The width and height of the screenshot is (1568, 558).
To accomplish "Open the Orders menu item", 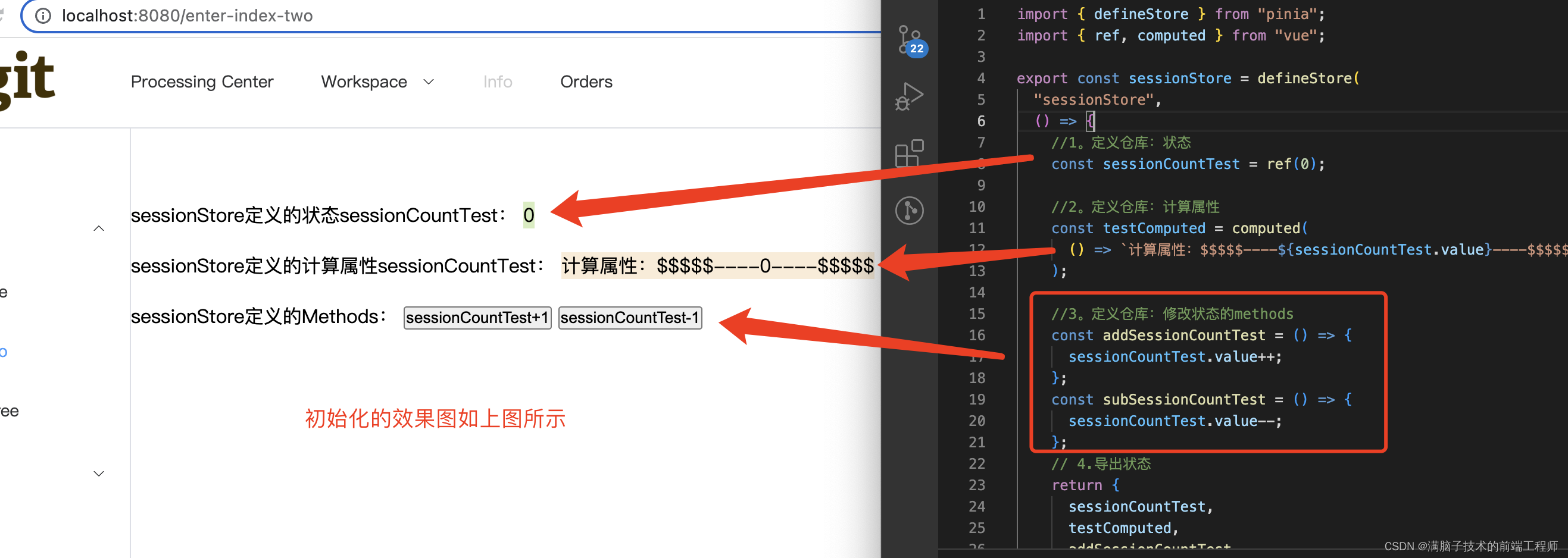I will (586, 81).
